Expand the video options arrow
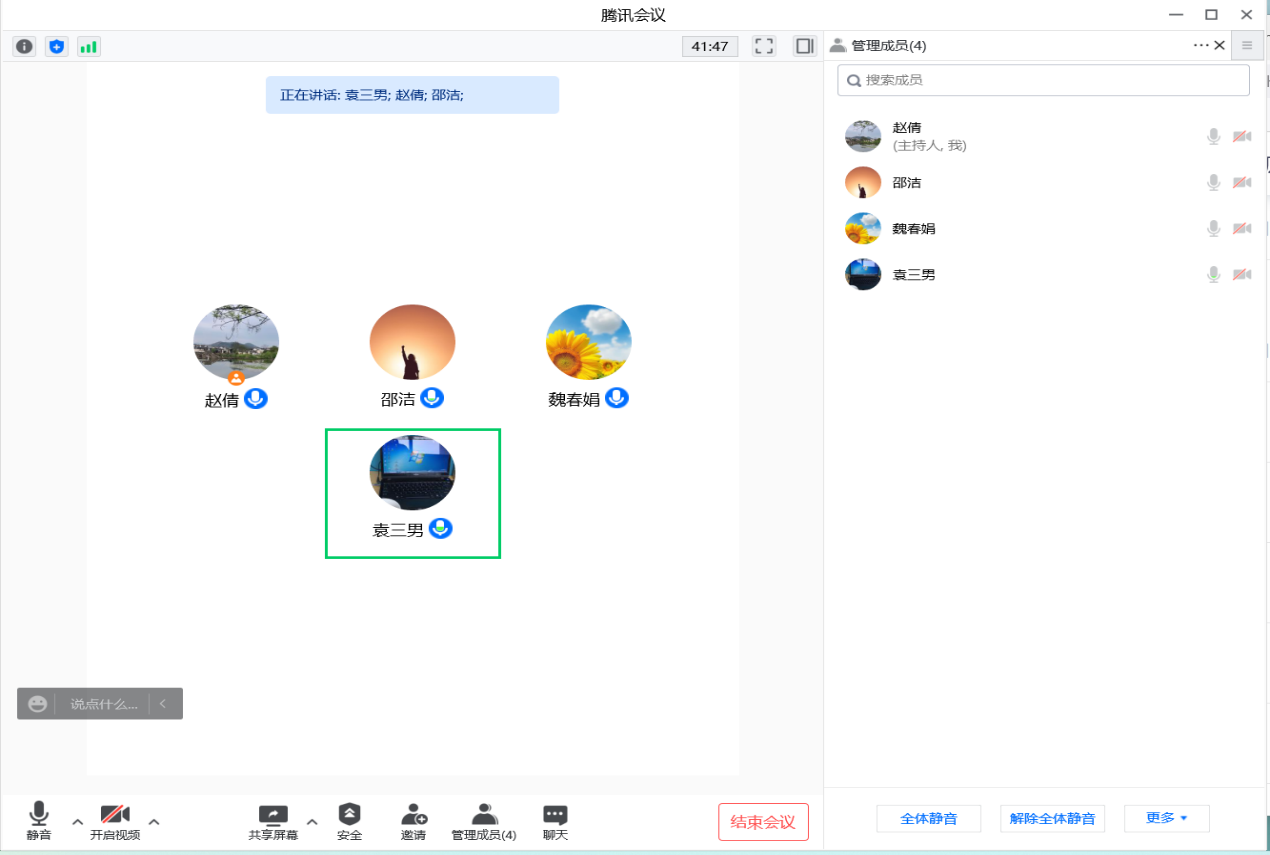 point(154,822)
